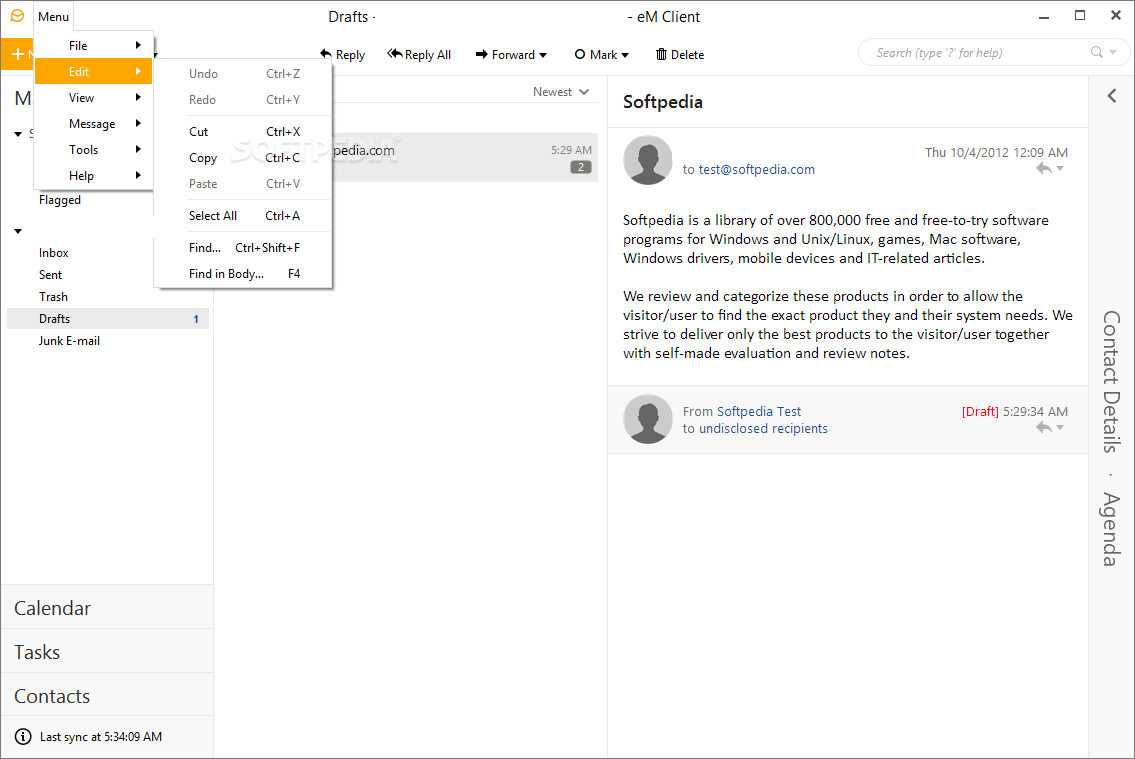Click reply arrow icon on draft message
Viewport: 1135px width, 759px height.
tap(1043, 428)
